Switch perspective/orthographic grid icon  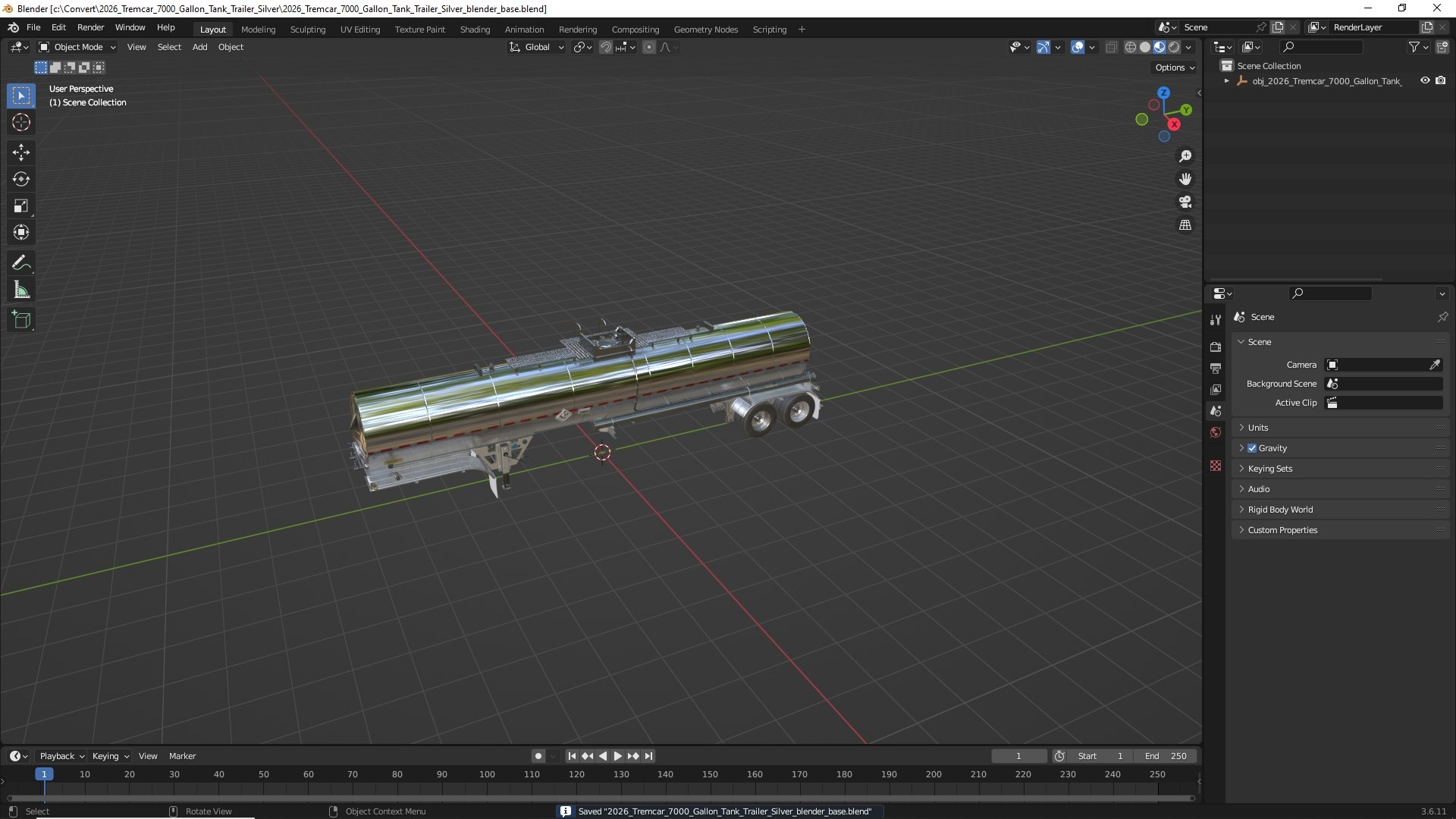(x=1185, y=225)
